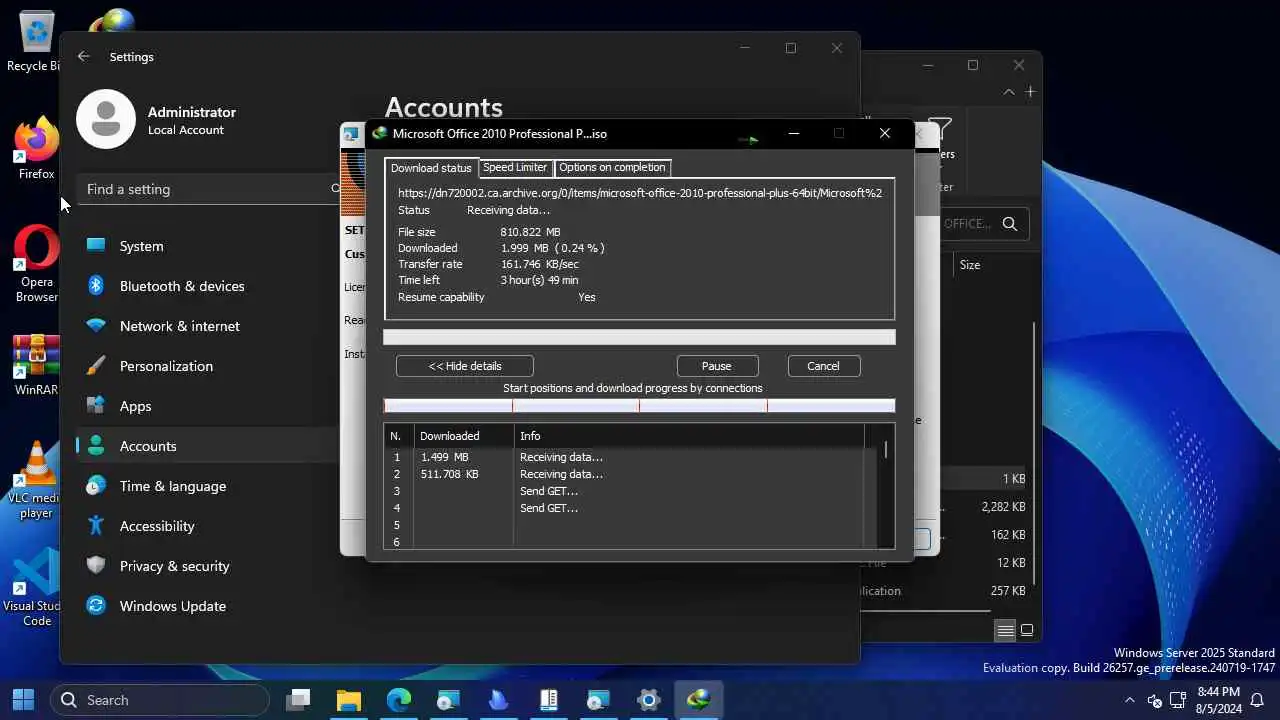The width and height of the screenshot is (1280, 720).
Task: Click the Info column header
Action: (690, 436)
